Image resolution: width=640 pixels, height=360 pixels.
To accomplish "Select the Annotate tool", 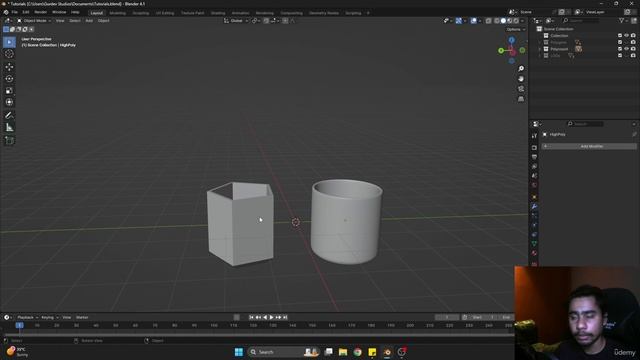I will click(9, 115).
